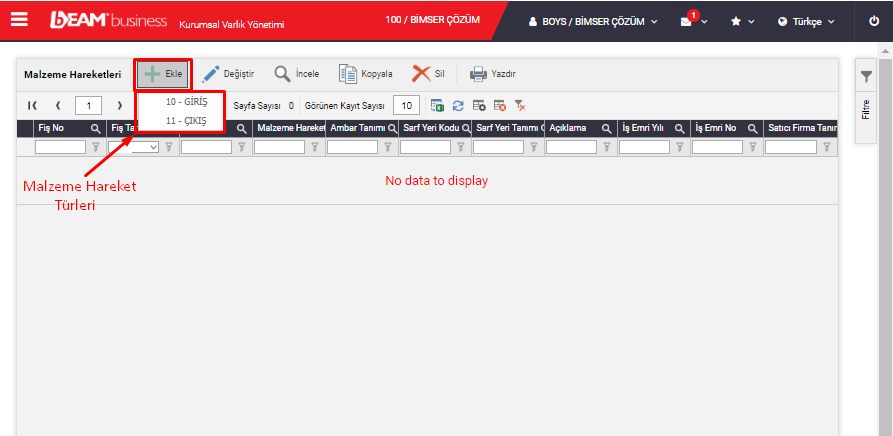The image size is (893, 436).
Task: Export the grid to Excel
Action: [437, 105]
